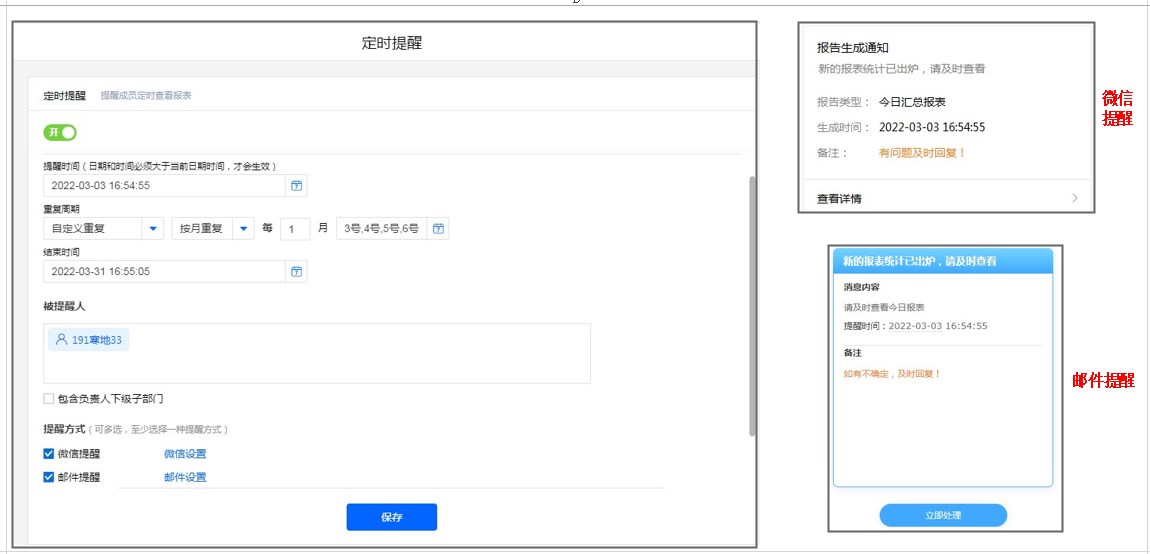Open the 微信设置 link
The image size is (1150, 554).
185,454
